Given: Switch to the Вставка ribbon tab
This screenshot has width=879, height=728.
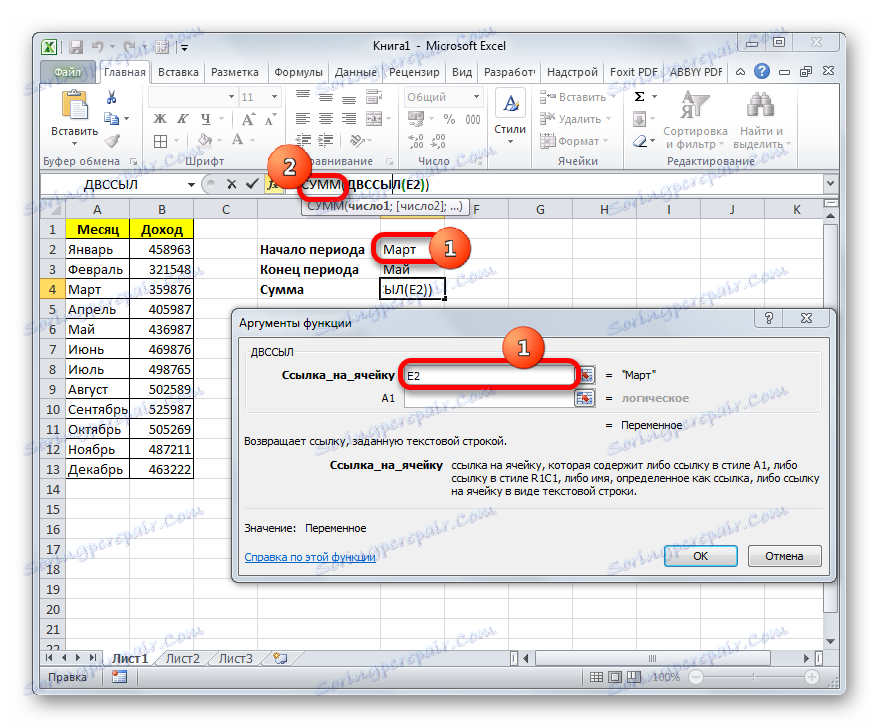Looking at the screenshot, I should (178, 72).
